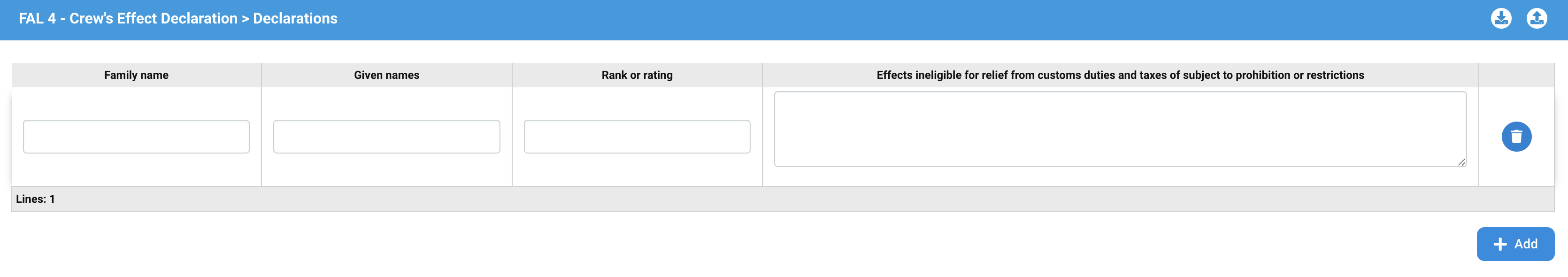The image size is (1568, 277).
Task: Click the plus icon on Add button
Action: click(1500, 244)
